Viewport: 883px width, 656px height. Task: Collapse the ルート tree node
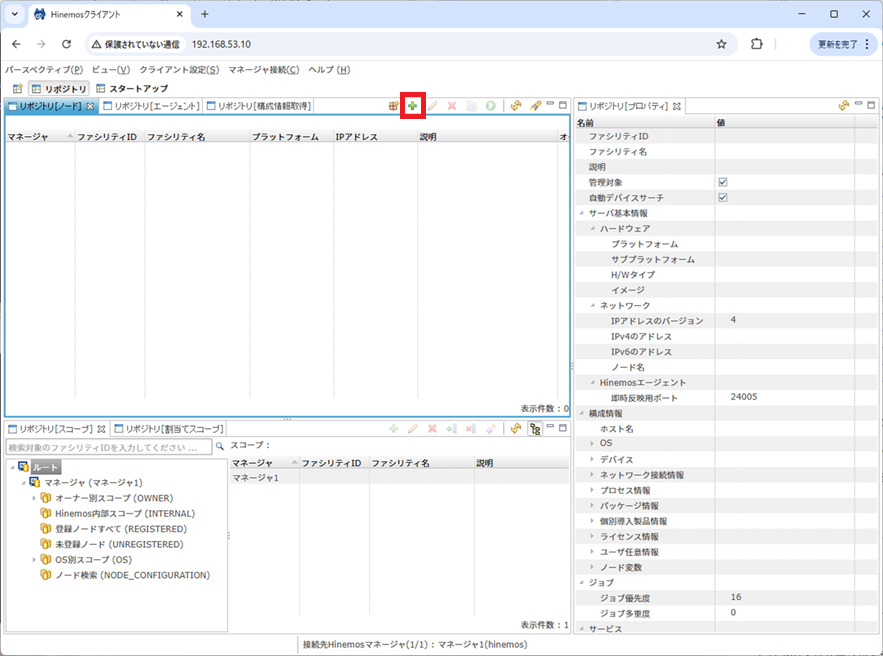point(12,467)
